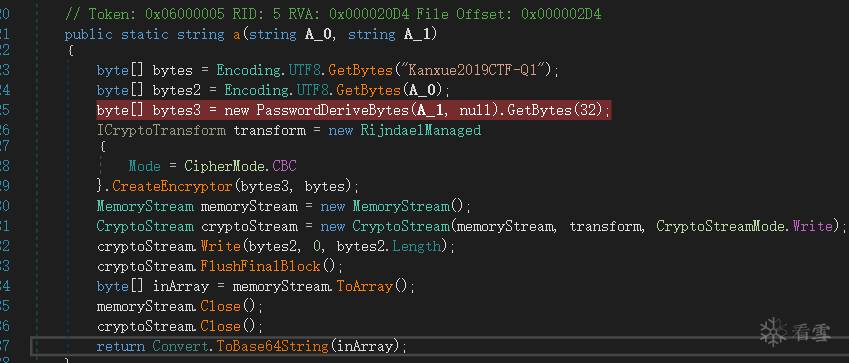The image size is (849, 363).
Task: Click the FlushFinalBlock method call
Action: click(x=260, y=267)
